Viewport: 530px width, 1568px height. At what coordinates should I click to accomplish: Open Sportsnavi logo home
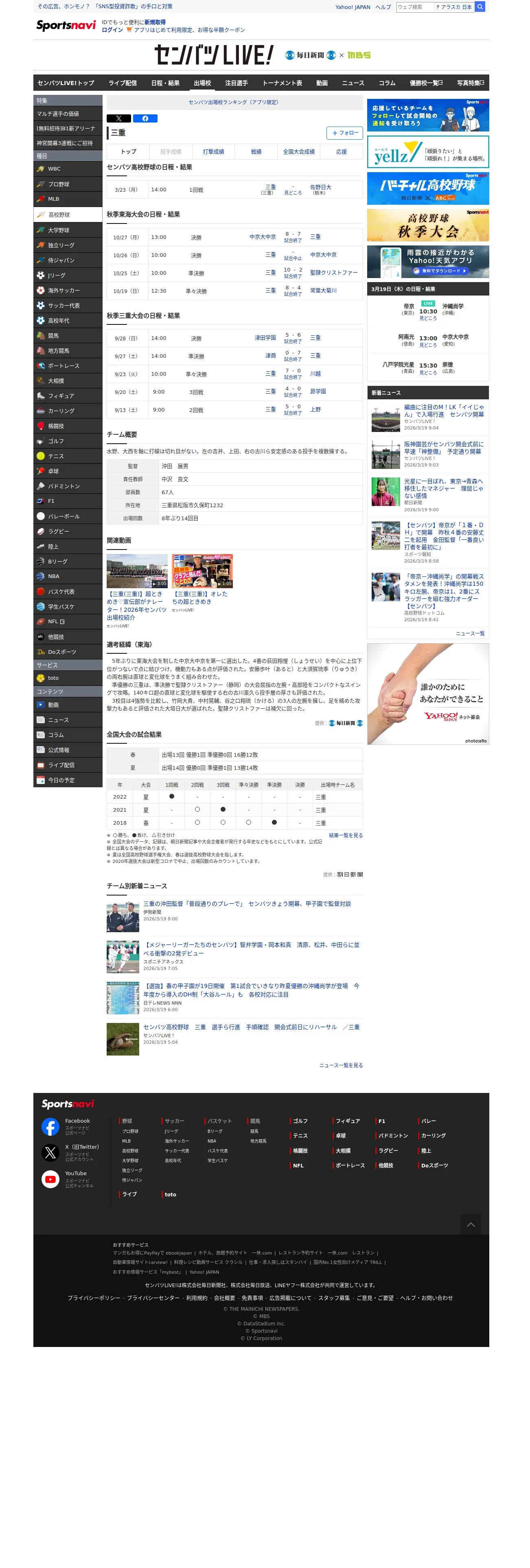coord(66,26)
